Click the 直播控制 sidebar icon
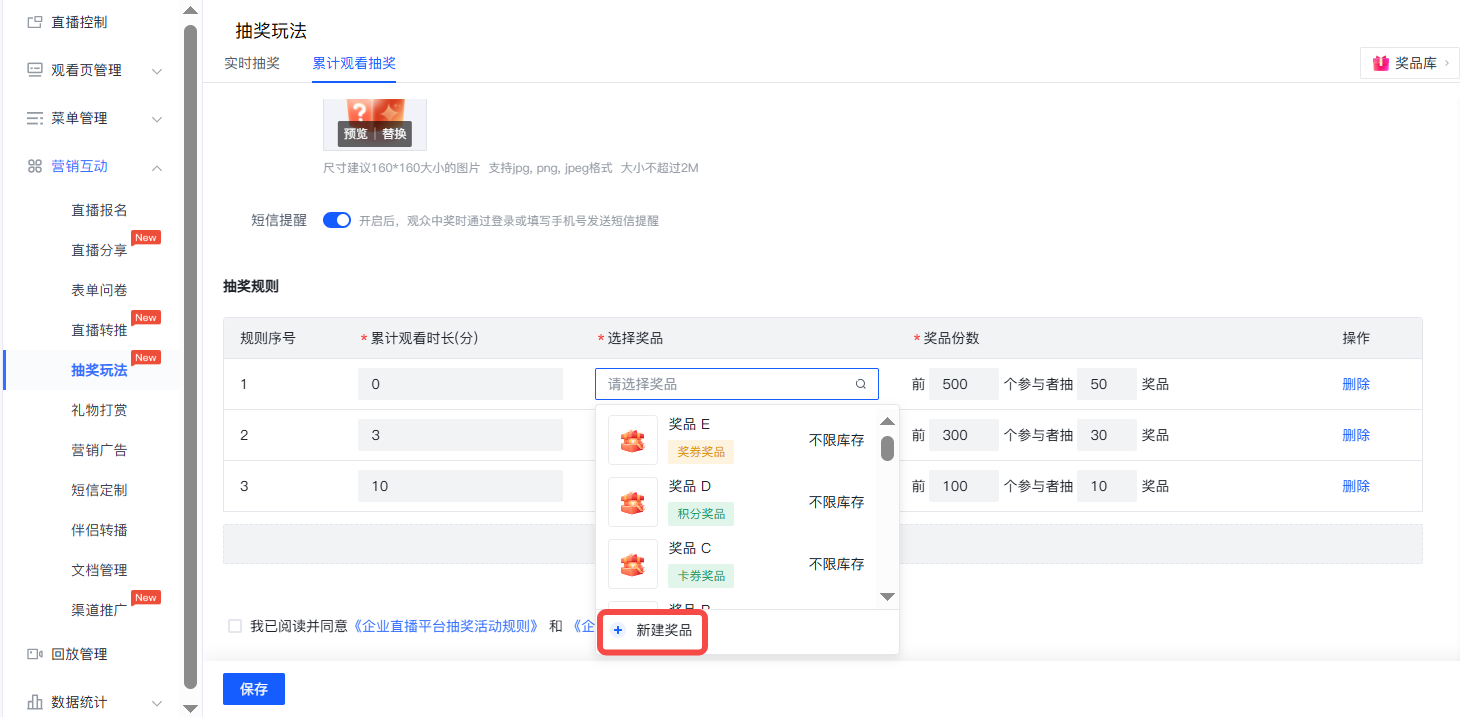 point(35,22)
